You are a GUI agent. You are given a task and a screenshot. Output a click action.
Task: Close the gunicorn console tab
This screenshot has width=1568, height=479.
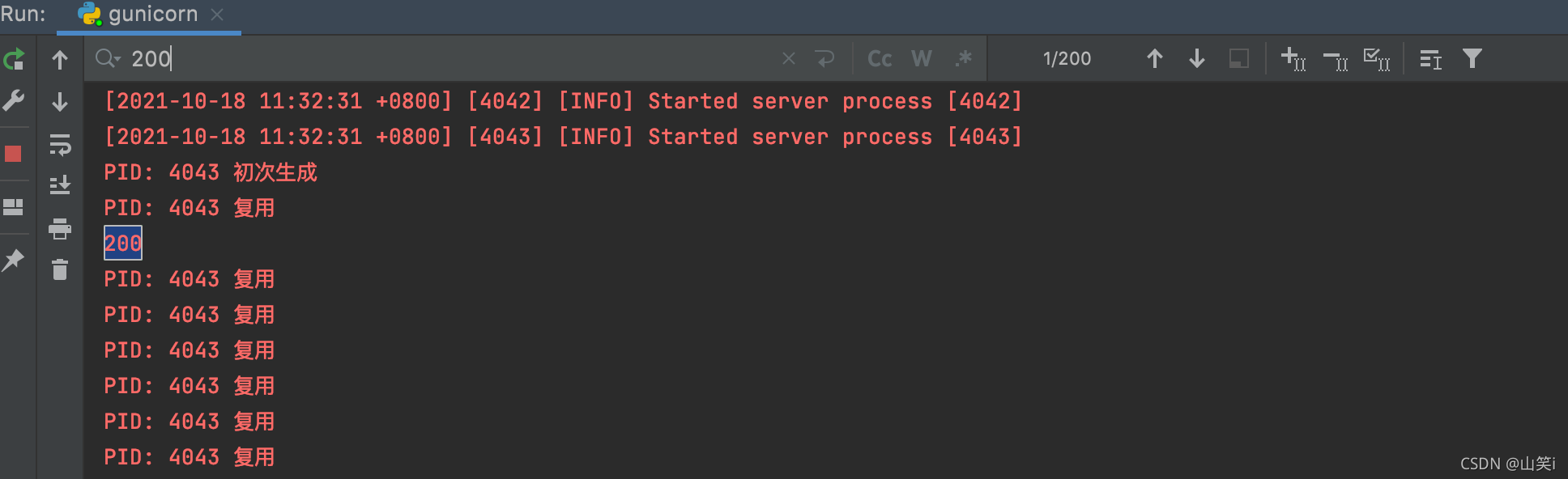[x=216, y=14]
